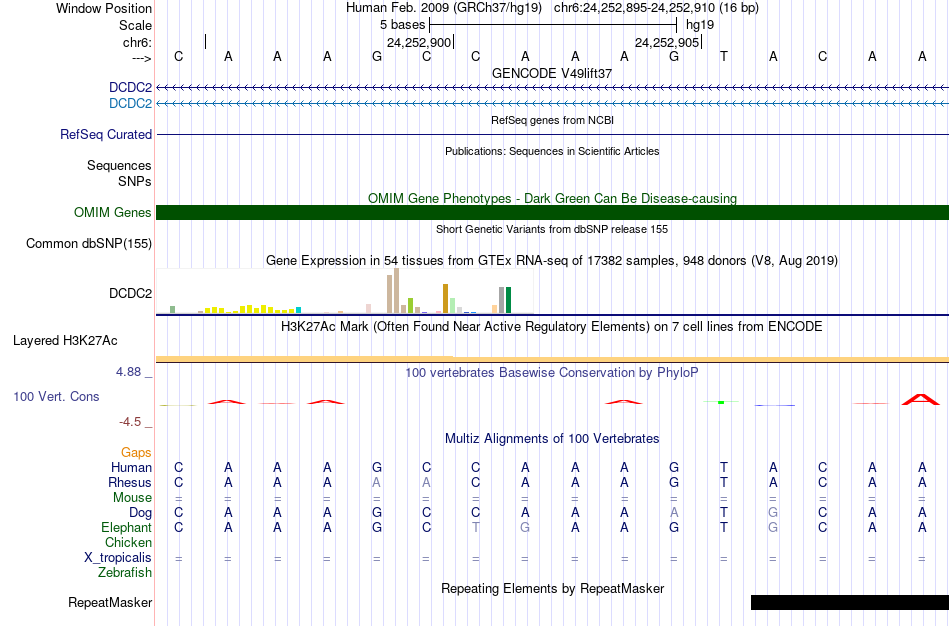Click the ---> sequence direction label
The width and height of the screenshot is (950, 626).
tap(141, 58)
